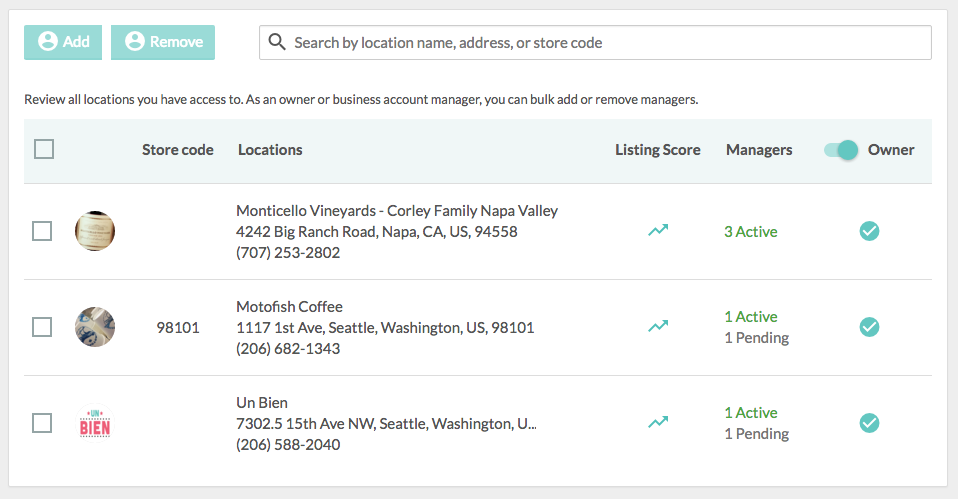
Task: Click the Listing Score column header
Action: [x=657, y=150]
